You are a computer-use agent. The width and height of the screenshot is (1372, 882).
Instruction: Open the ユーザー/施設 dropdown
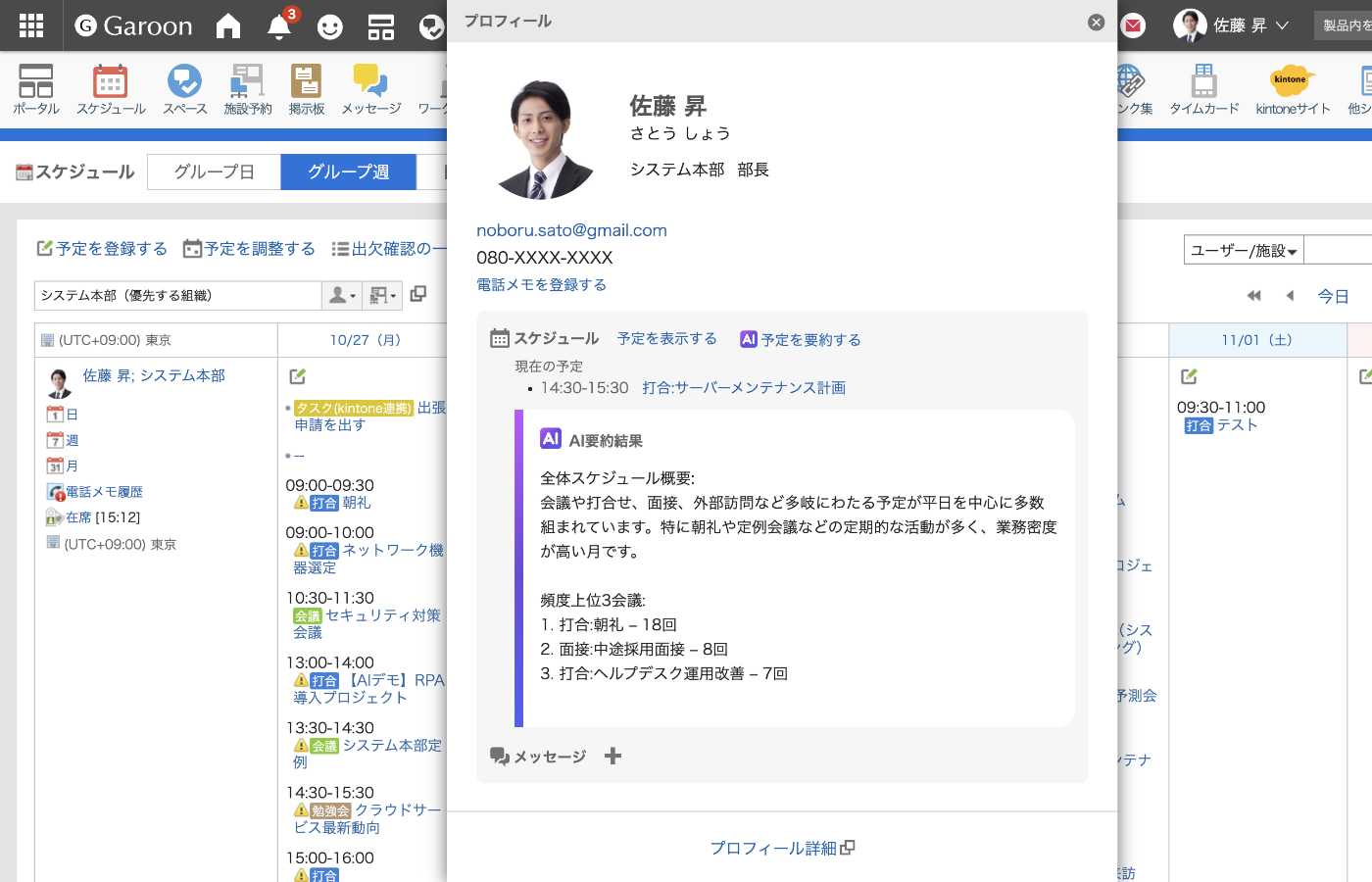pos(1244,251)
